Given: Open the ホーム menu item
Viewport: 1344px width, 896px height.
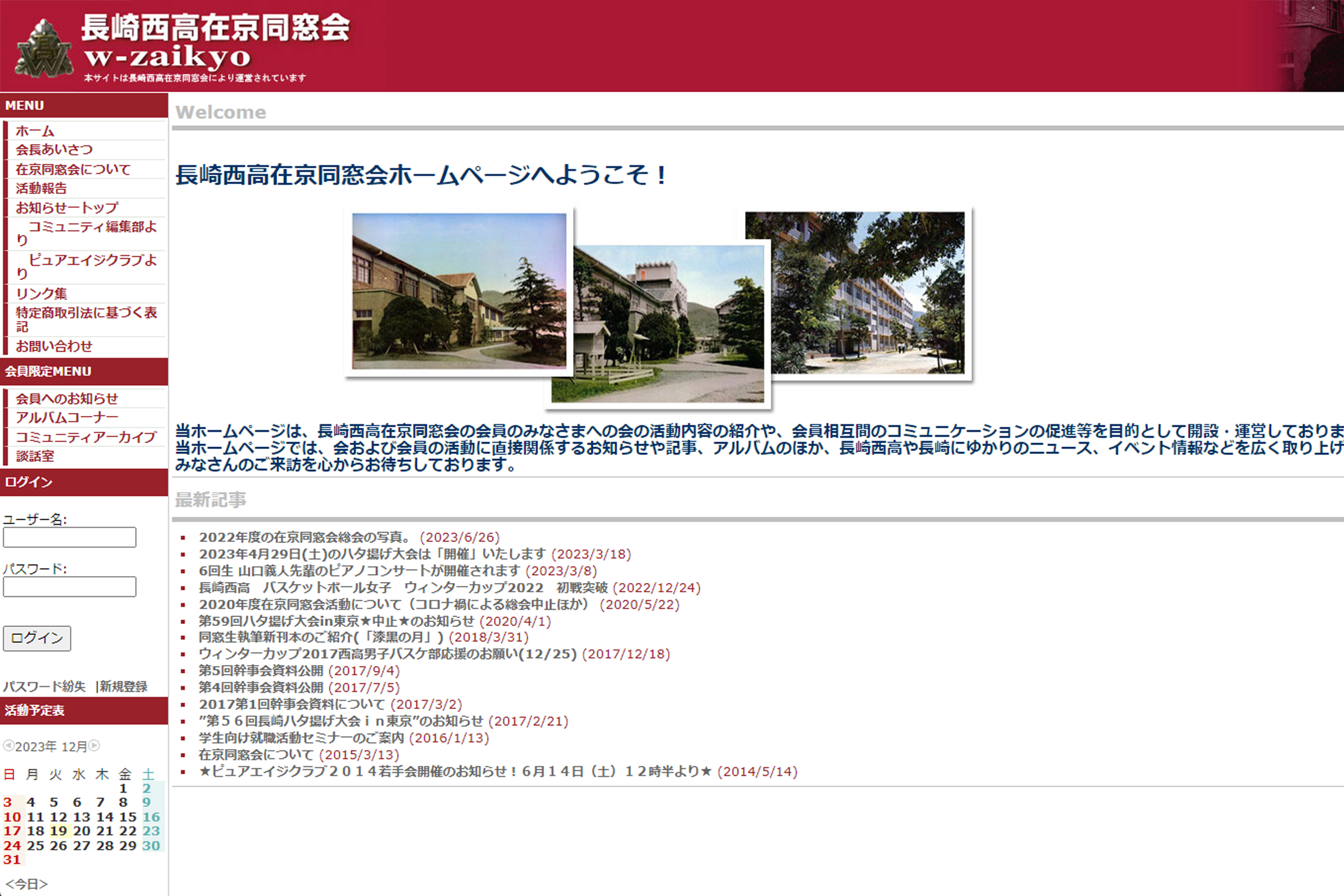Looking at the screenshot, I should (x=35, y=131).
